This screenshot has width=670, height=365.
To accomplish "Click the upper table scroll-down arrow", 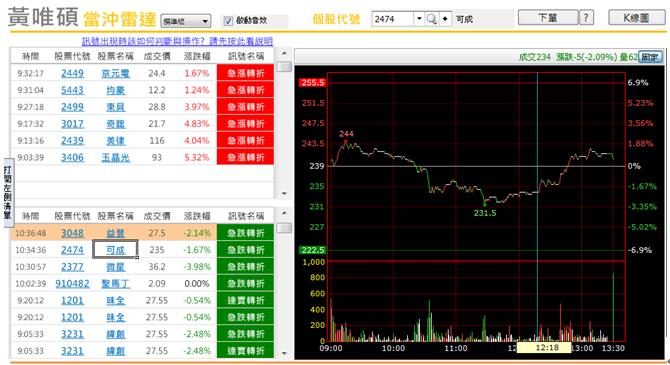I will coord(284,194).
